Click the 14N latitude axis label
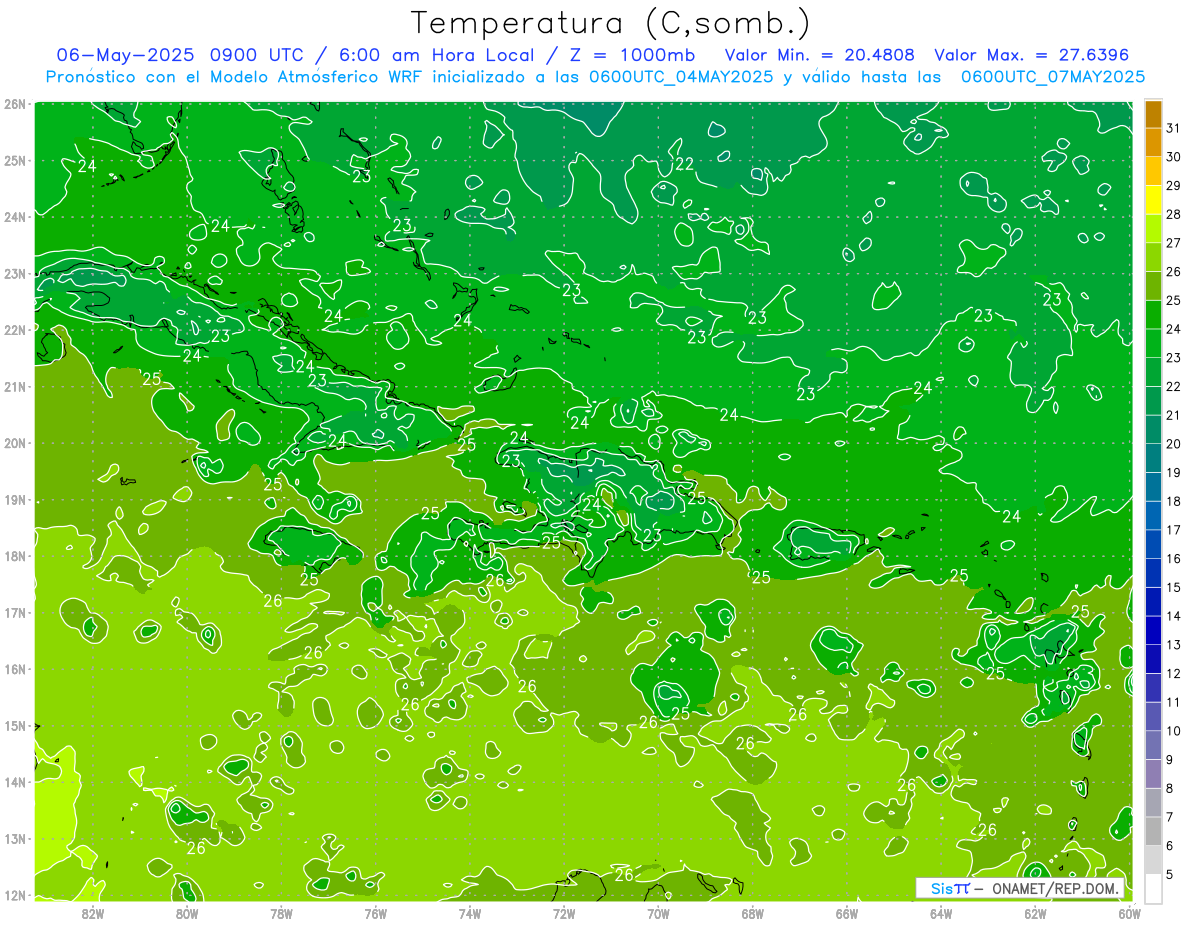Viewport: 1200px width, 927px height. click(x=14, y=782)
